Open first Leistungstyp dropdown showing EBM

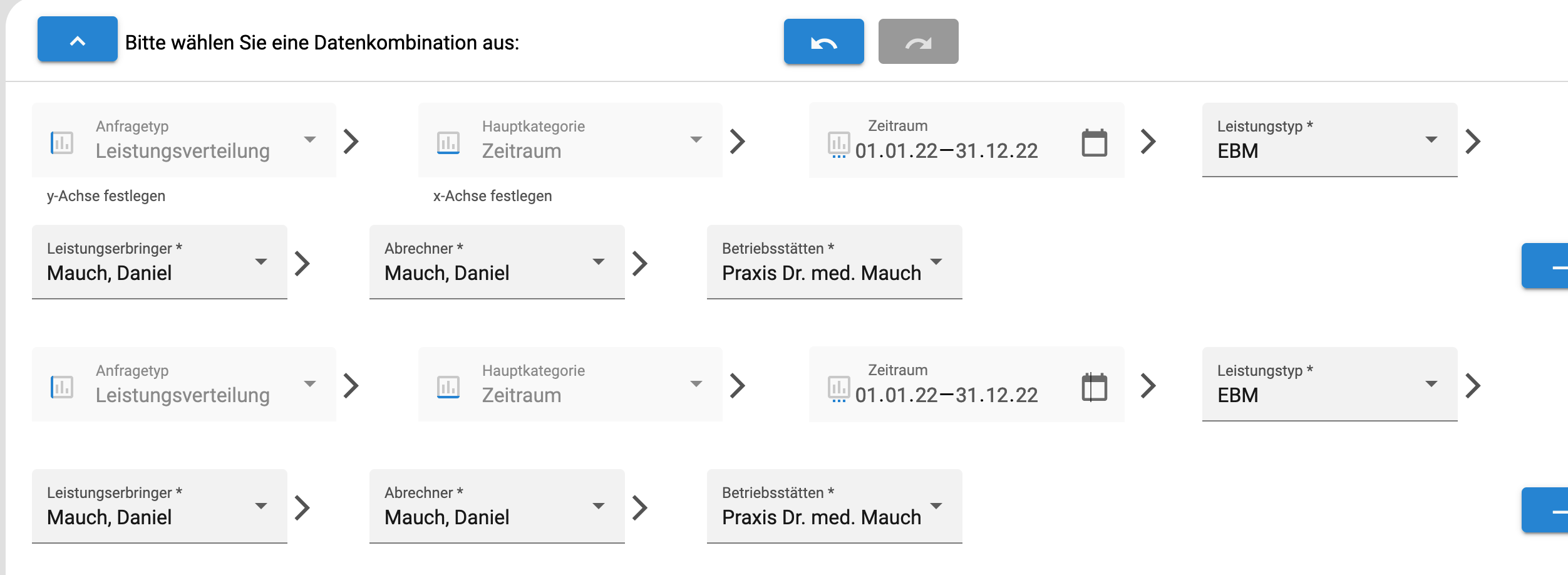pyautogui.click(x=1329, y=140)
